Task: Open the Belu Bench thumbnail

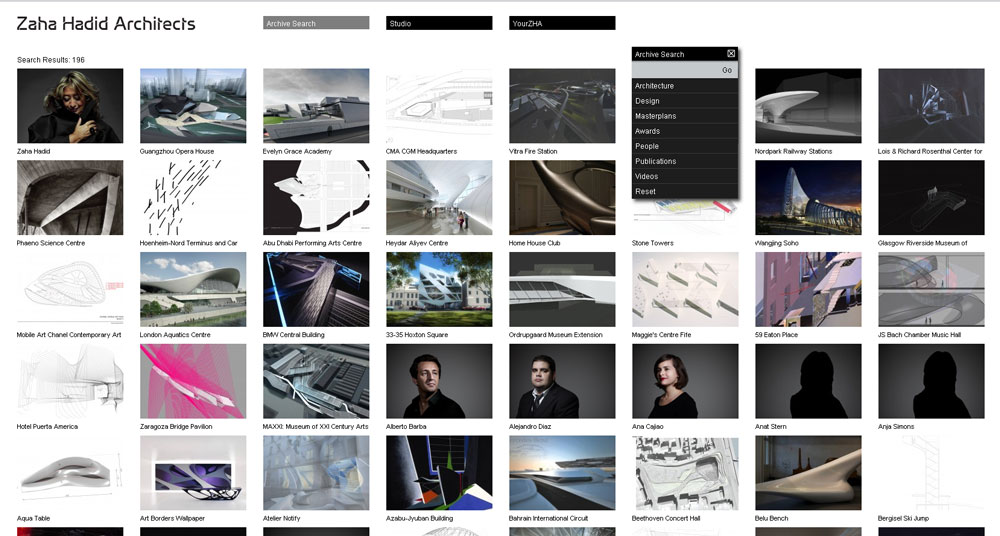Action: [x=808, y=473]
